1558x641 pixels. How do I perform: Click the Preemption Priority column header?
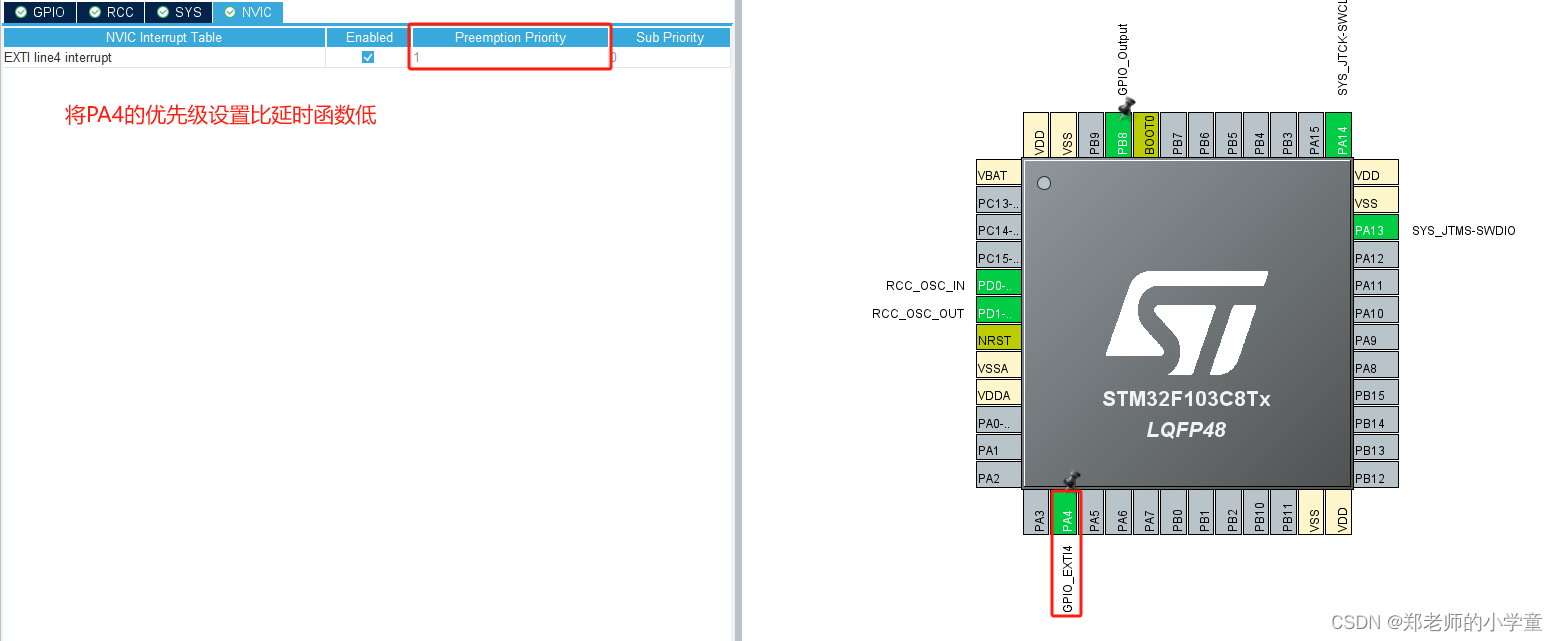click(510, 37)
